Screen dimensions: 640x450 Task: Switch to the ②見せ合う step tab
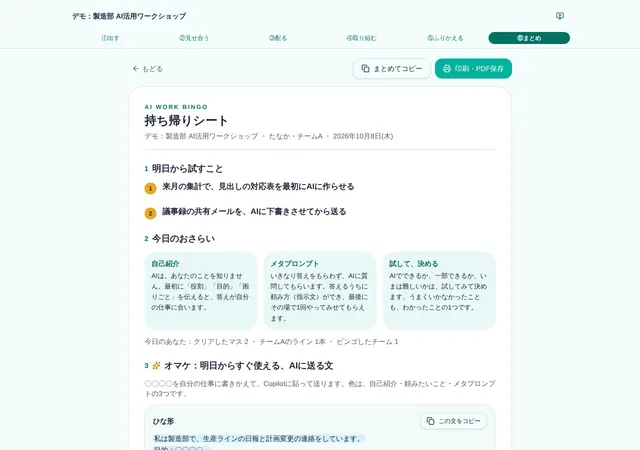(x=194, y=38)
